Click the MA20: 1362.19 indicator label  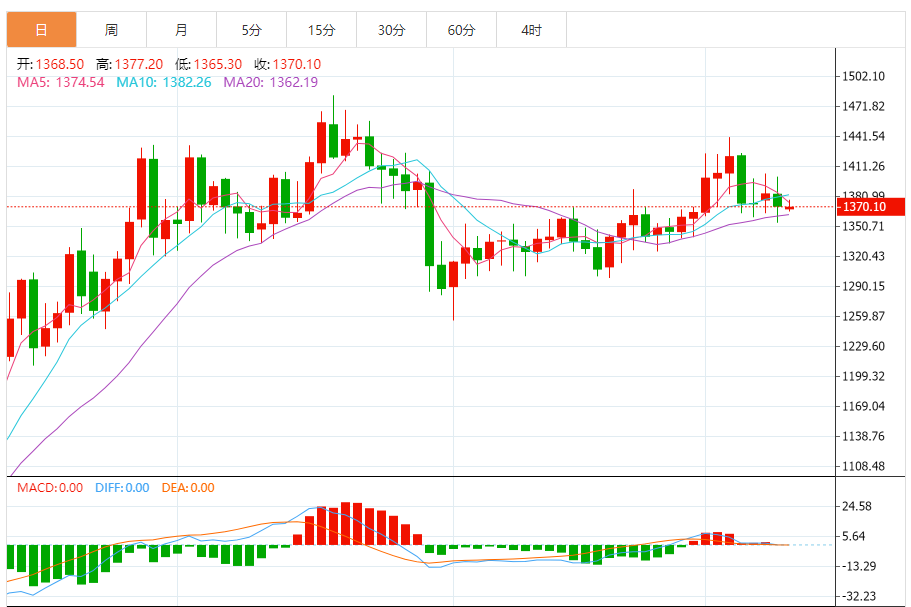[271, 82]
